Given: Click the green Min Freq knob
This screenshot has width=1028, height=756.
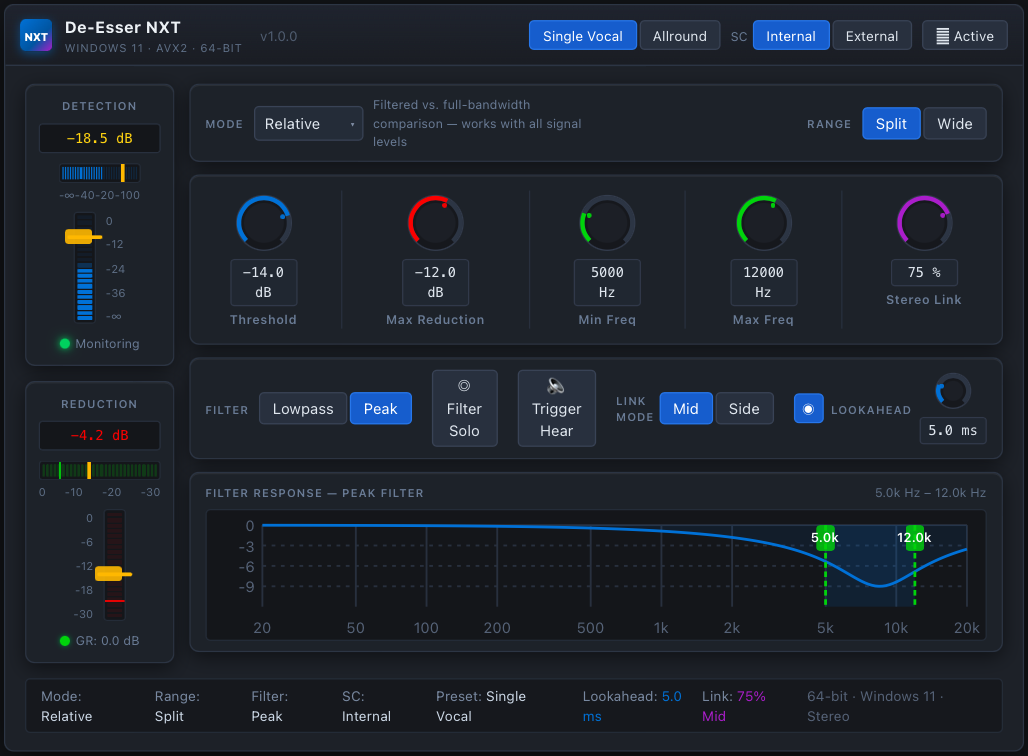Looking at the screenshot, I should coord(607,222).
